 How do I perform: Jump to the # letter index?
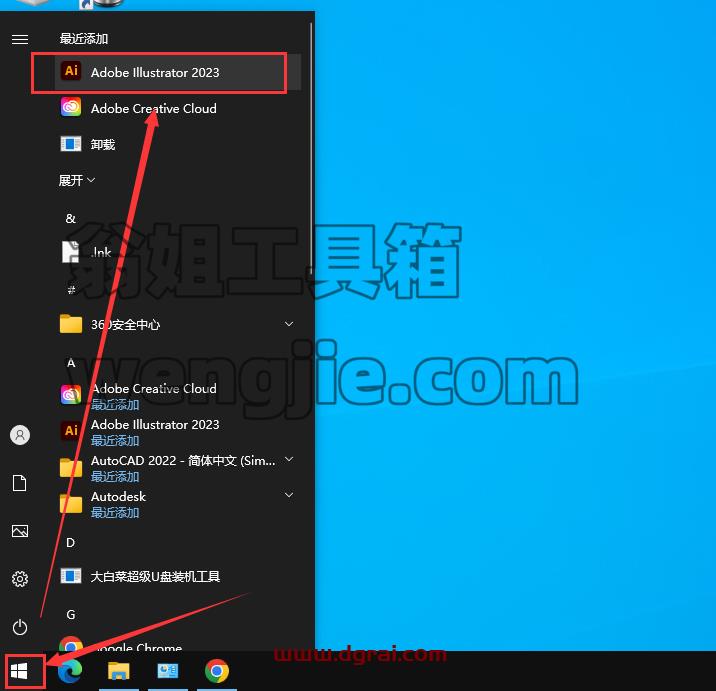pyautogui.click(x=71, y=290)
